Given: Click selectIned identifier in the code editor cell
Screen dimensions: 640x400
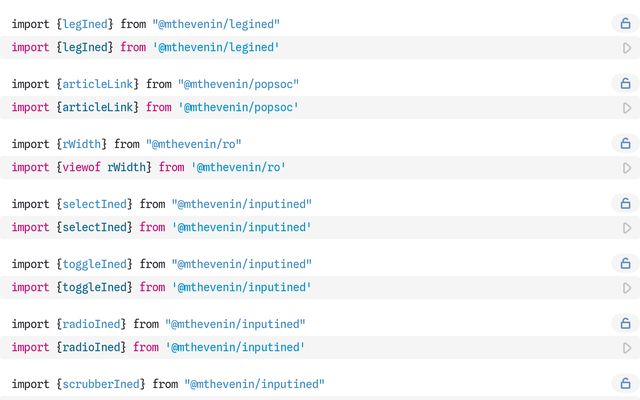Looking at the screenshot, I should point(95,227).
